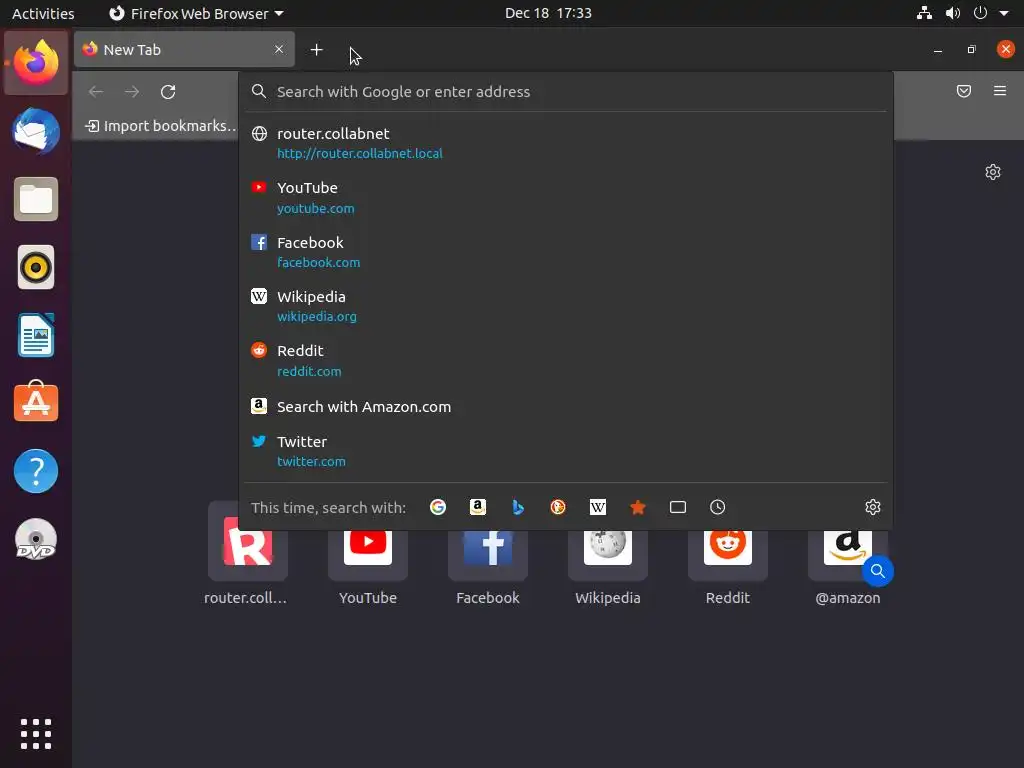Viewport: 1024px width, 768px height.
Task: Open Facebook suggestion in dropdown
Action: point(566,252)
